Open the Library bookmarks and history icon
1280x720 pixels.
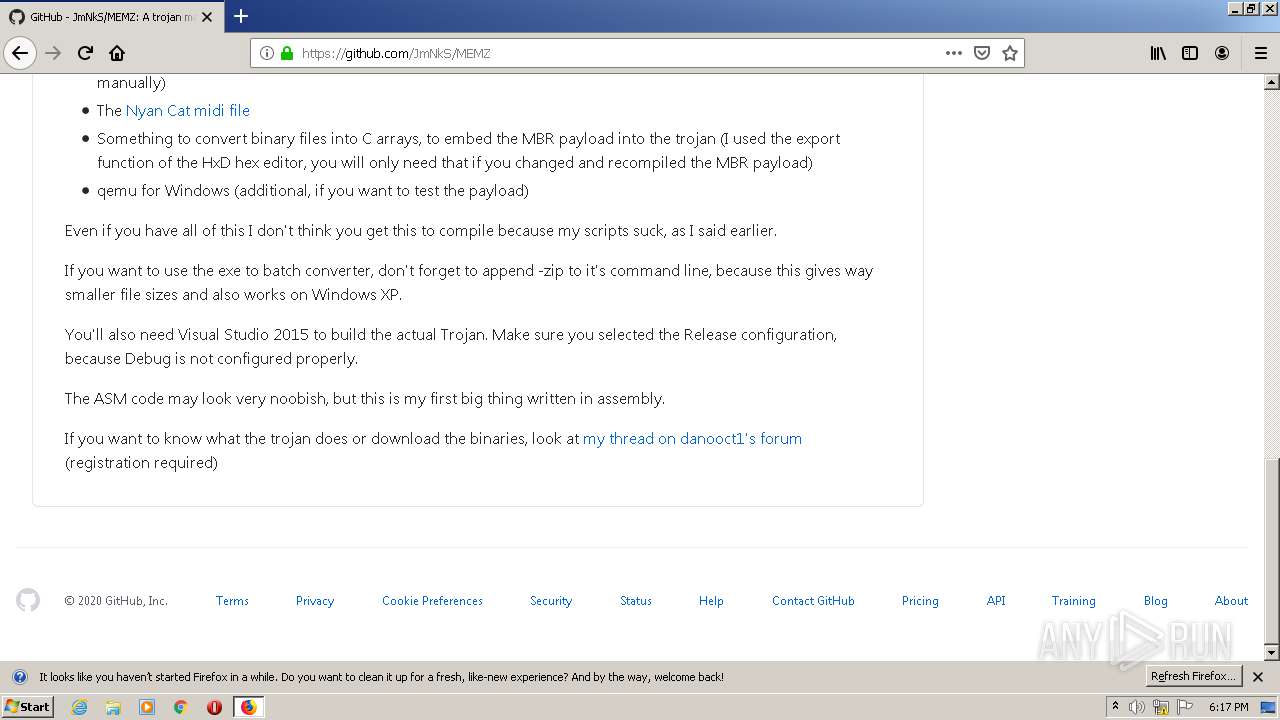click(1158, 53)
